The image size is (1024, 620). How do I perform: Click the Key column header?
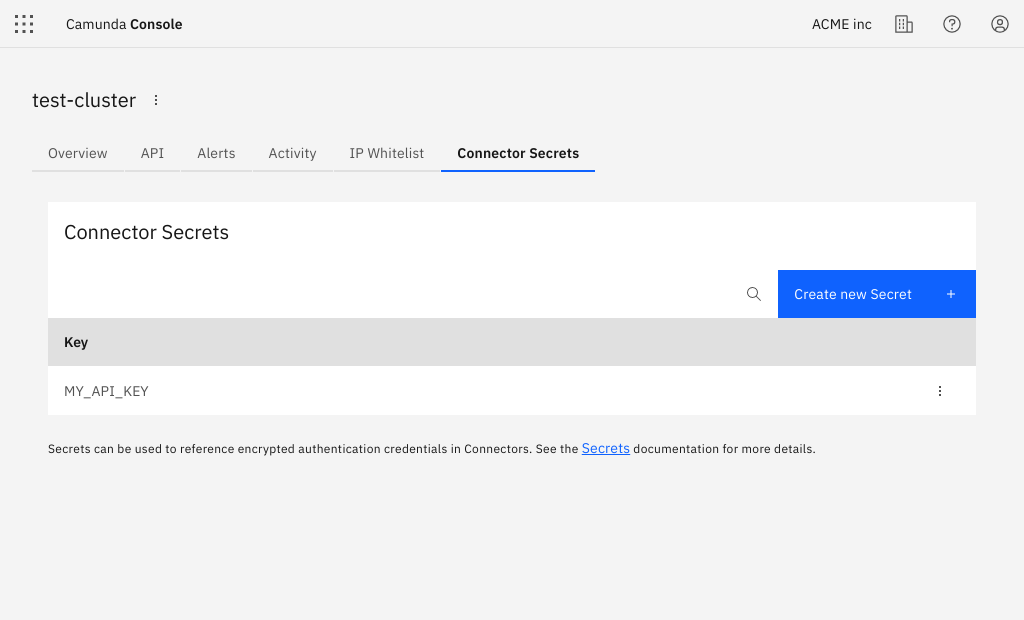coord(76,342)
